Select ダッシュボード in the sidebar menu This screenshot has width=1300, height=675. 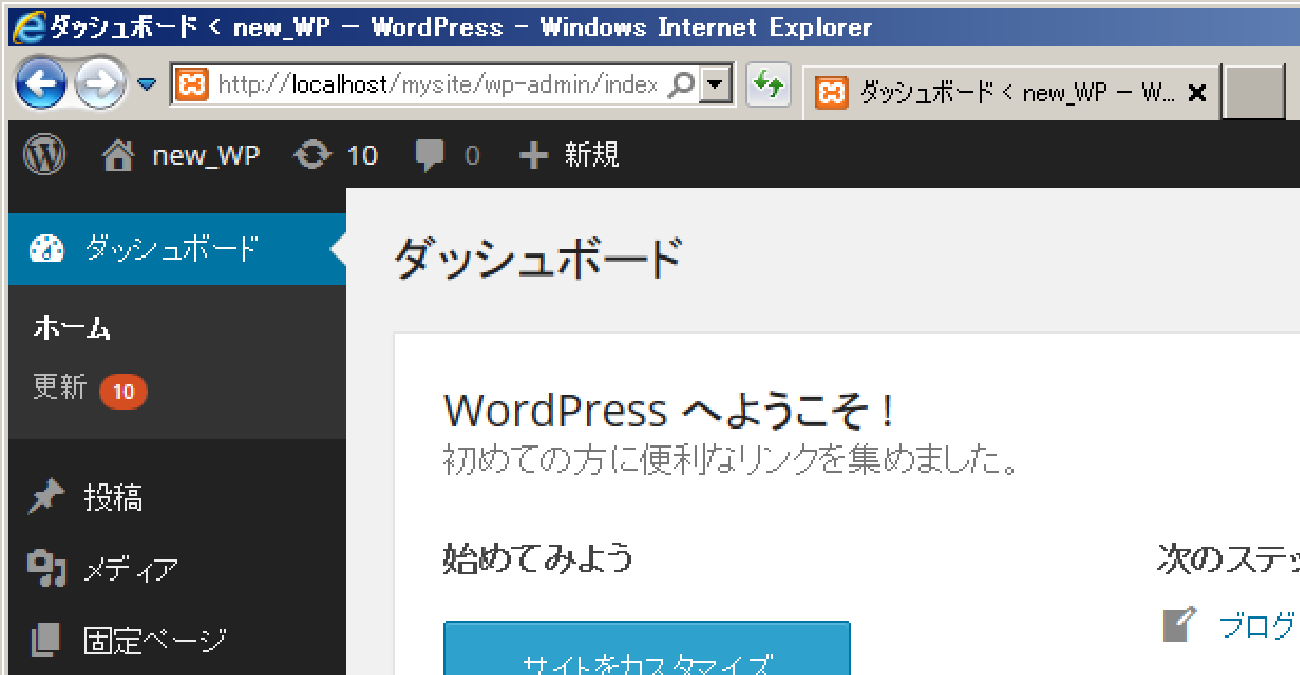coord(171,248)
